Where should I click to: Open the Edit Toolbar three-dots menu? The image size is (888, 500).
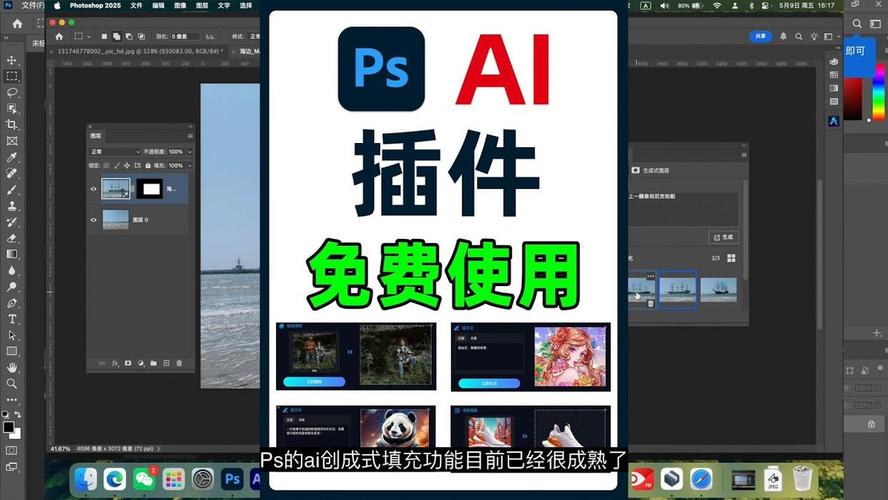click(11, 399)
